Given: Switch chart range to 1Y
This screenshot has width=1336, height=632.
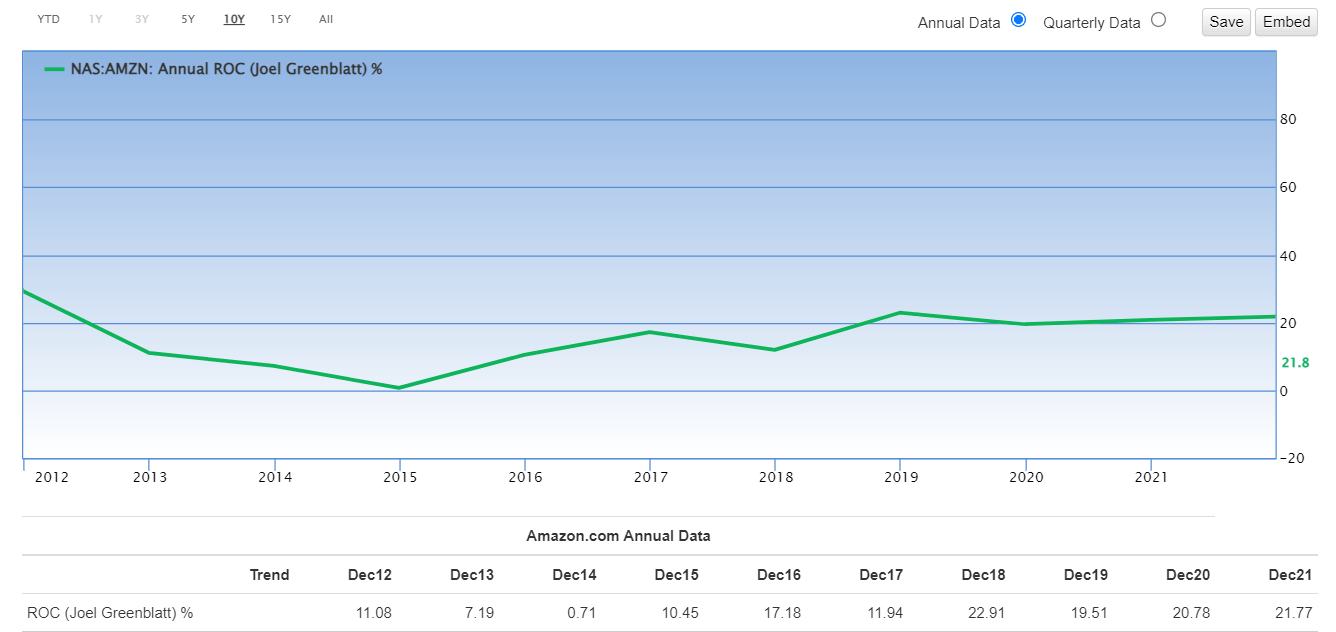Looking at the screenshot, I should [96, 19].
